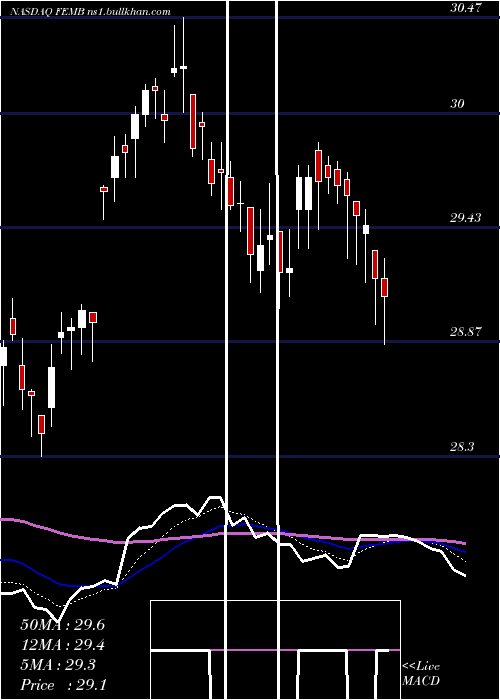Viewport: 500px width, 700px height.
Task: Select the 12MA : 29.4 reading
Action: [62, 645]
